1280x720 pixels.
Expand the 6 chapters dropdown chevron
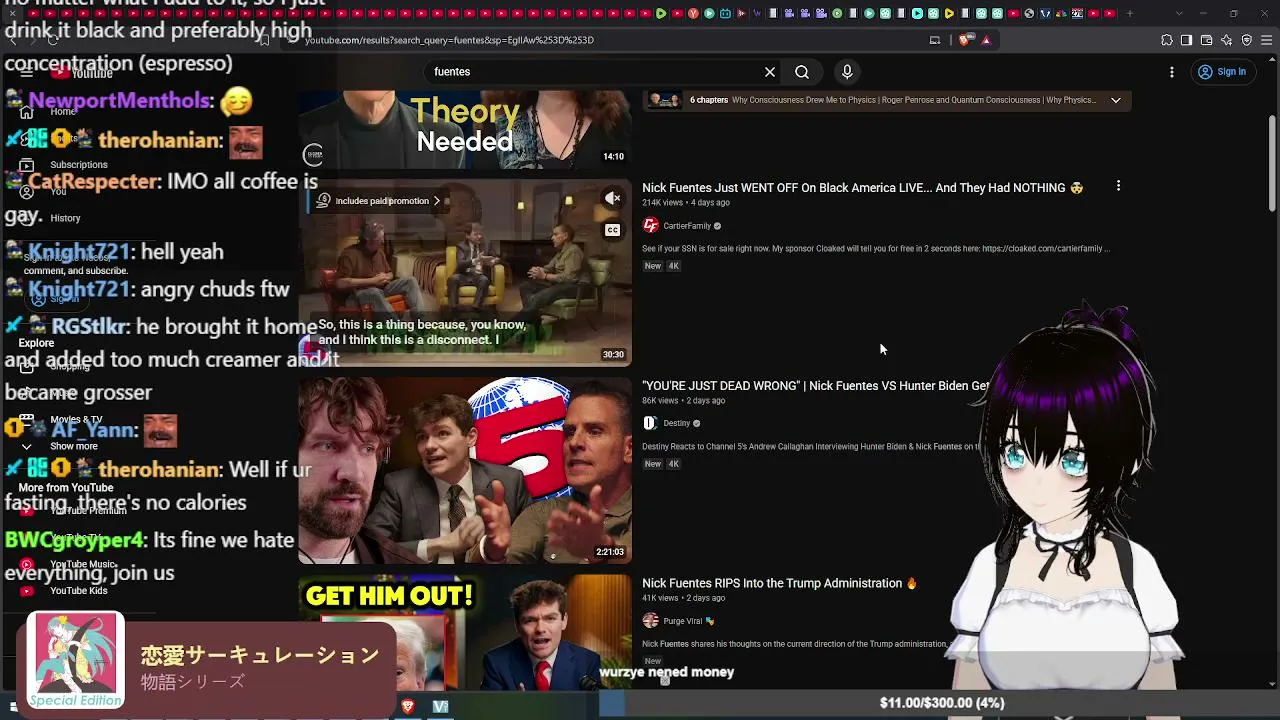pyautogui.click(x=1116, y=100)
